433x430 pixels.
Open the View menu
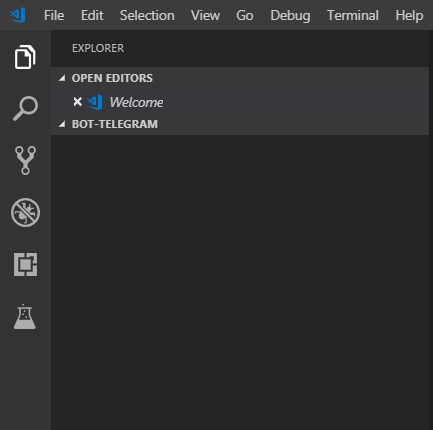tap(205, 15)
